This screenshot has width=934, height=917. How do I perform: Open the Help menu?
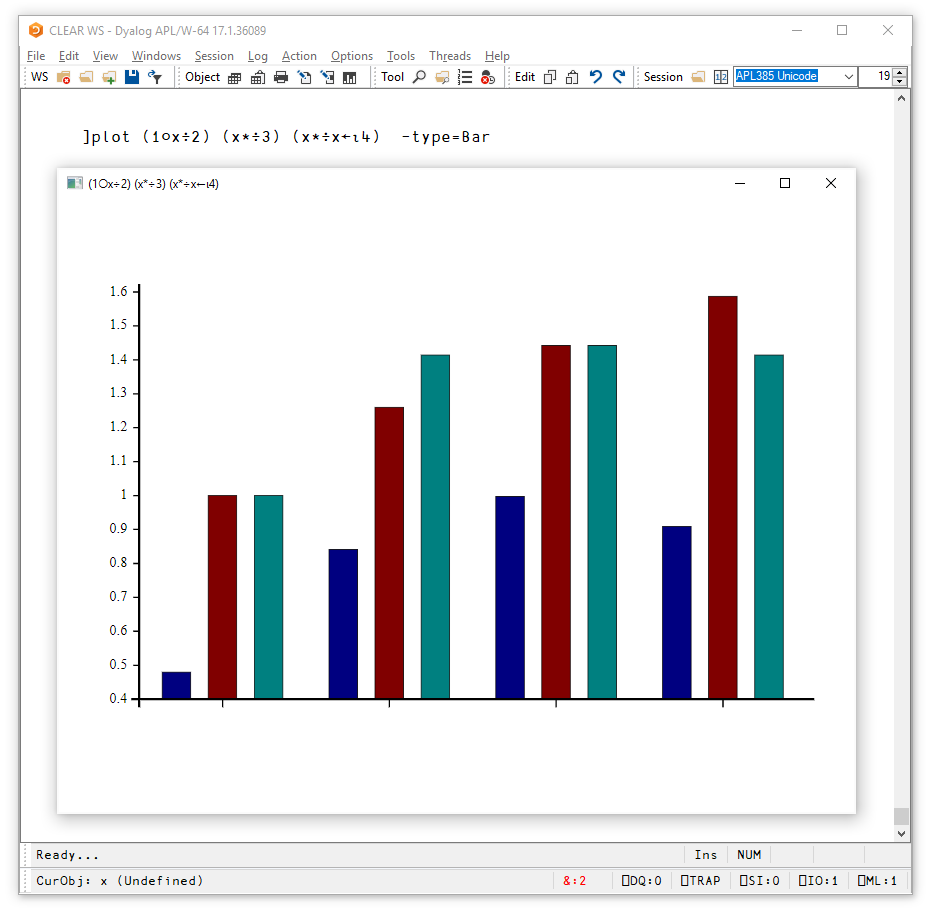click(497, 56)
